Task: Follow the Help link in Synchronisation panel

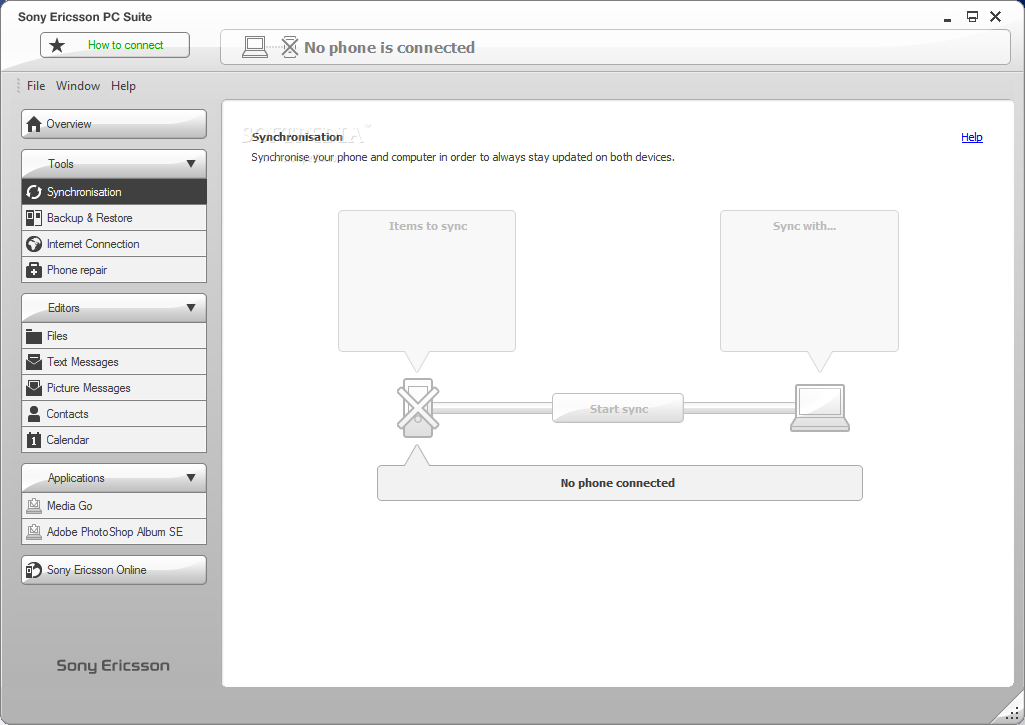Action: (971, 138)
